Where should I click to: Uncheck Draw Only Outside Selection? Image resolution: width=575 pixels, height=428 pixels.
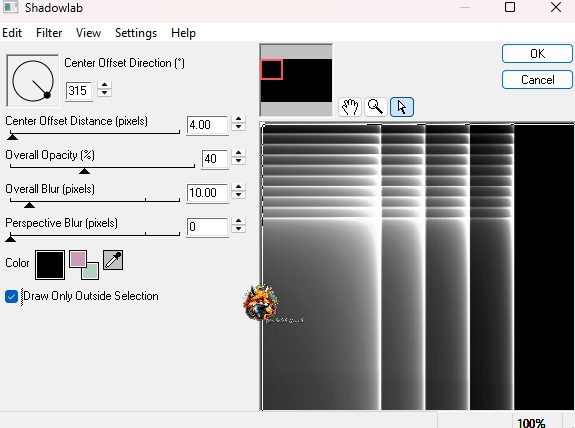click(x=11, y=296)
